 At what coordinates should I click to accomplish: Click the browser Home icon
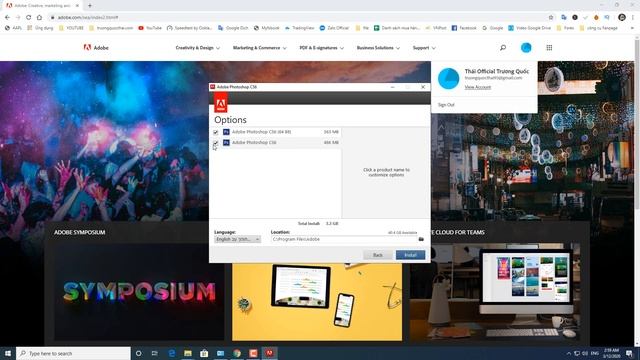pos(39,18)
